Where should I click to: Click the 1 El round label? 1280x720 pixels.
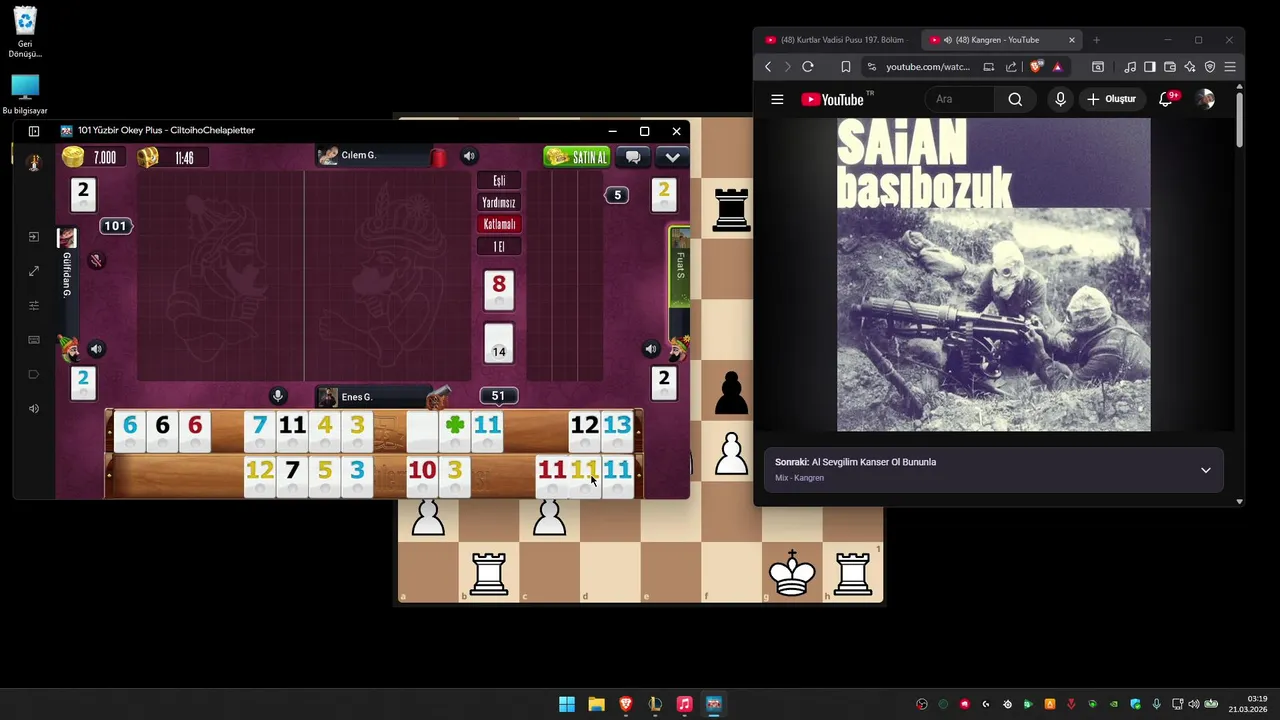499,247
